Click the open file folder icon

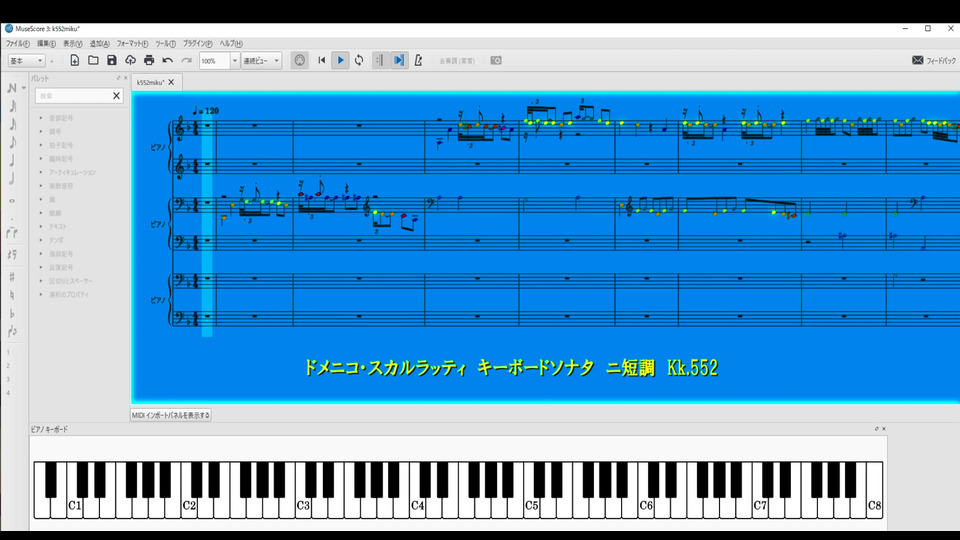tap(93, 60)
